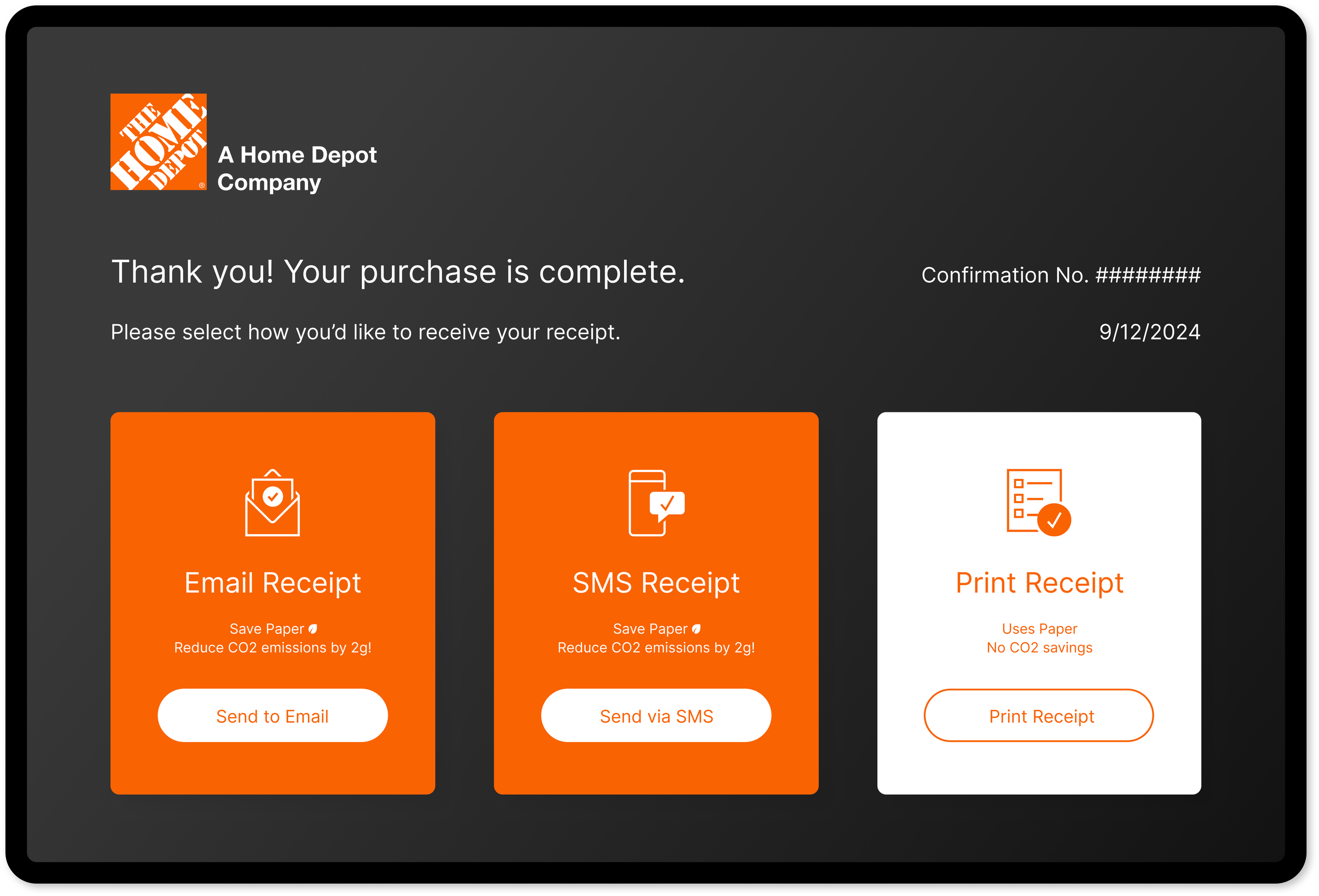Click the email envelope icon
Image resolution: width=1319 pixels, height=896 pixels.
click(x=272, y=503)
